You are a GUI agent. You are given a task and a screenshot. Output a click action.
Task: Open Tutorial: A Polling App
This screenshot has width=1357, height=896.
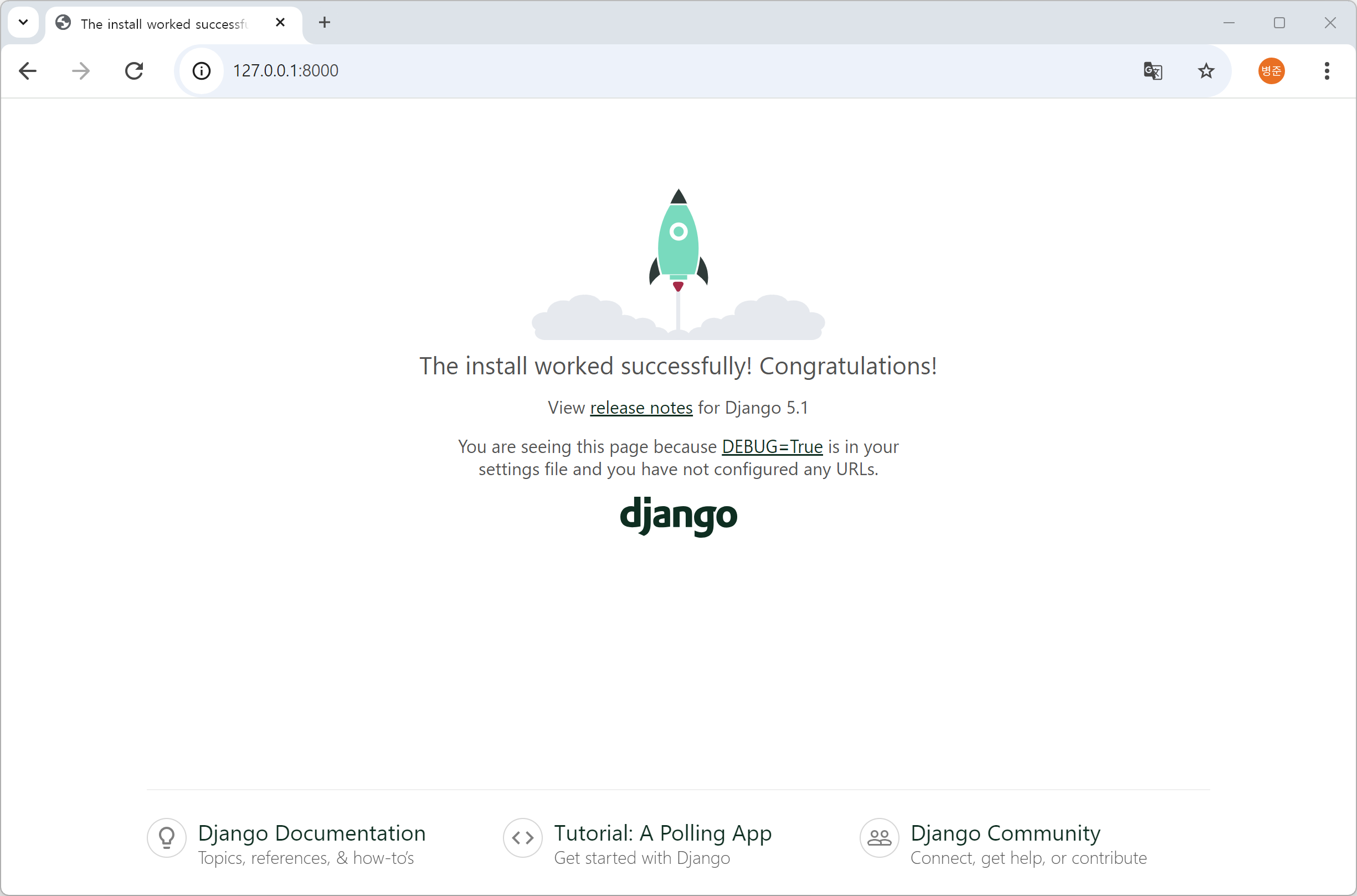tap(662, 833)
